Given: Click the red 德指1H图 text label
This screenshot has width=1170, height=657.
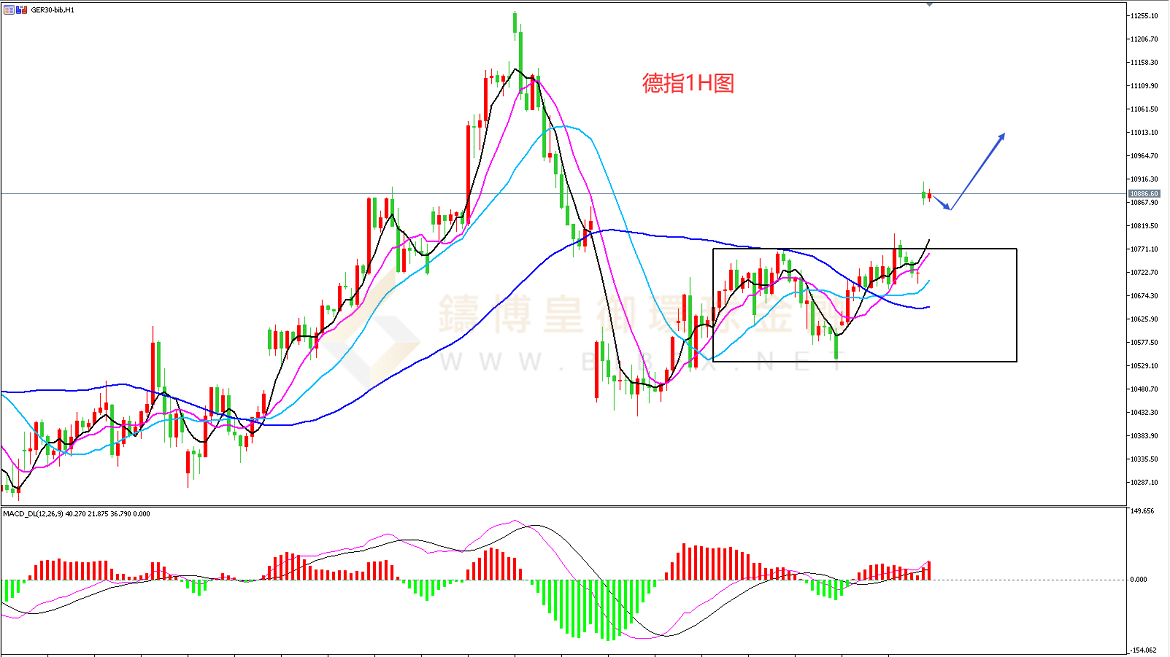Looking at the screenshot, I should coord(688,85).
